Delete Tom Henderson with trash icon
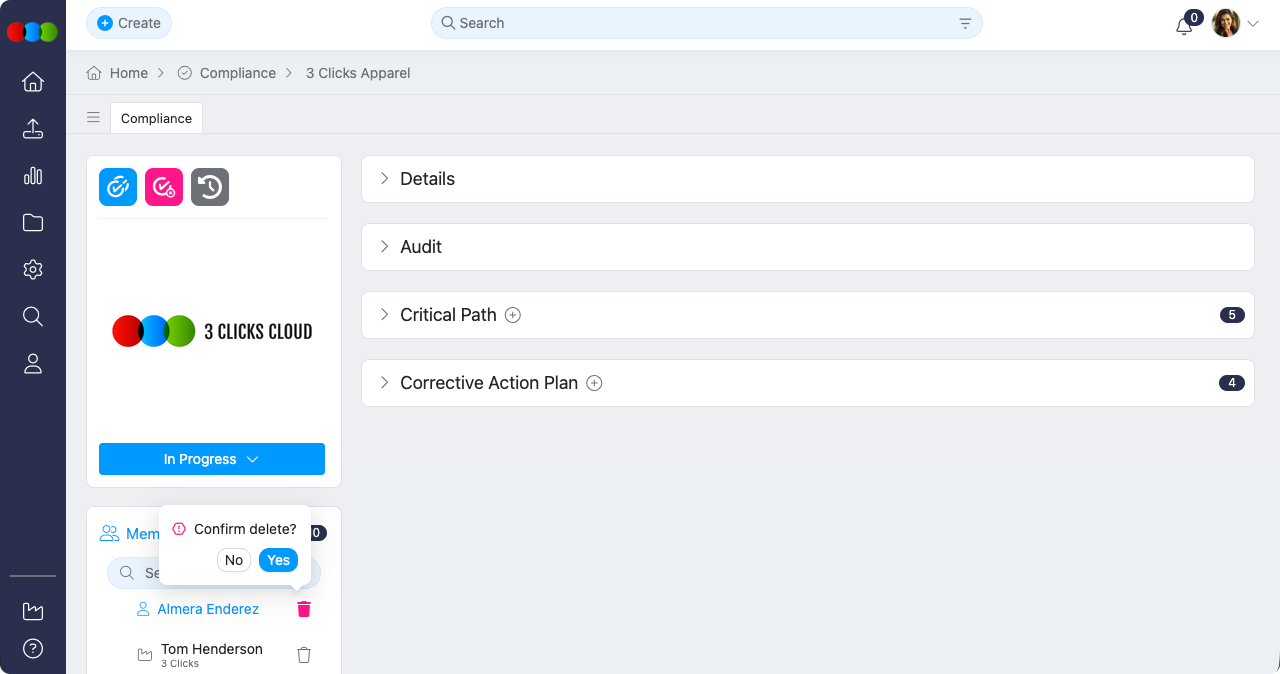 (304, 655)
